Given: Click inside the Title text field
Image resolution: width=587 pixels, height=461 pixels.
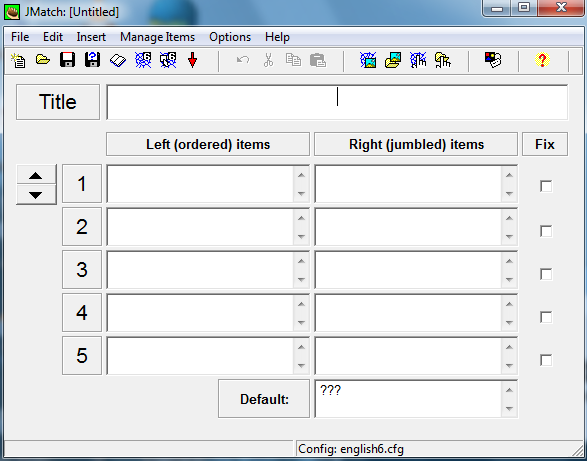Looking at the screenshot, I should coord(337,102).
